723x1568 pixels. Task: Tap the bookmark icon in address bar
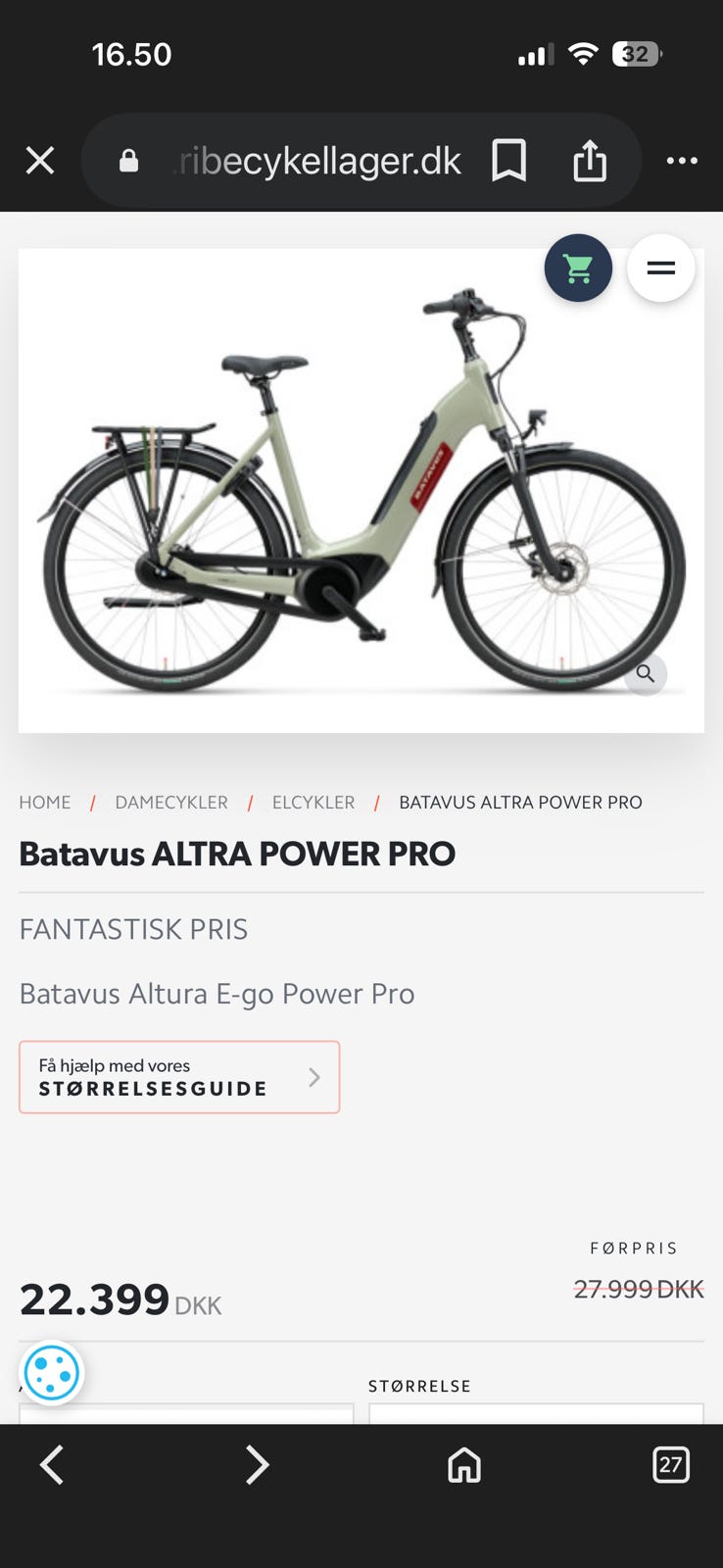click(508, 160)
